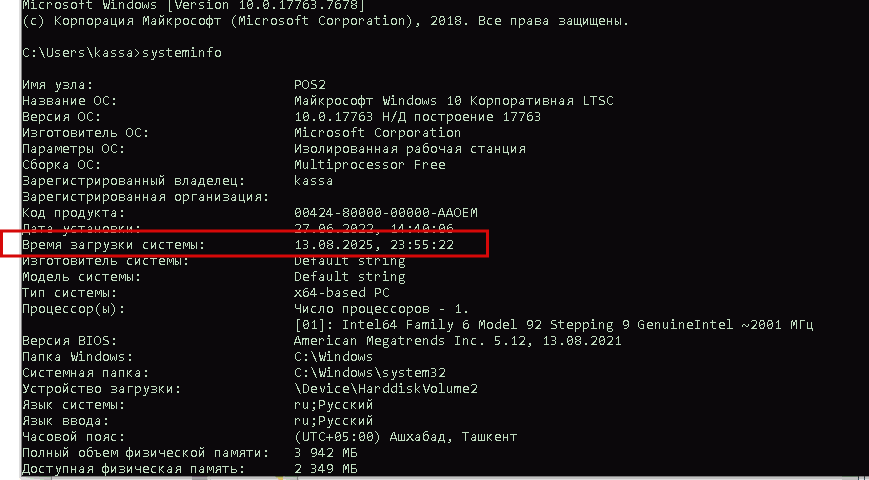Click the Время загрузки системы label
The image size is (869, 480).
click(113, 245)
